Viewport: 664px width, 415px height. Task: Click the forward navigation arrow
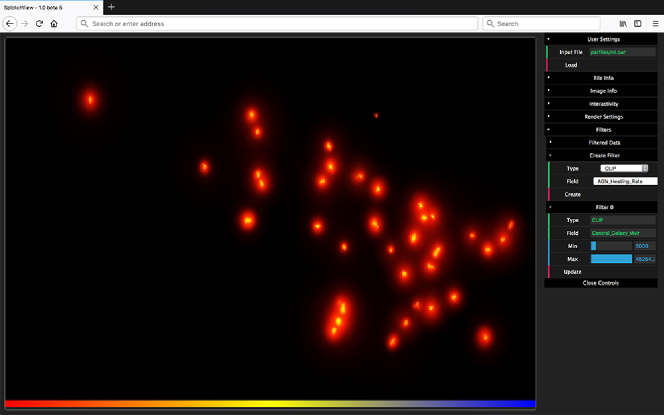coord(25,23)
